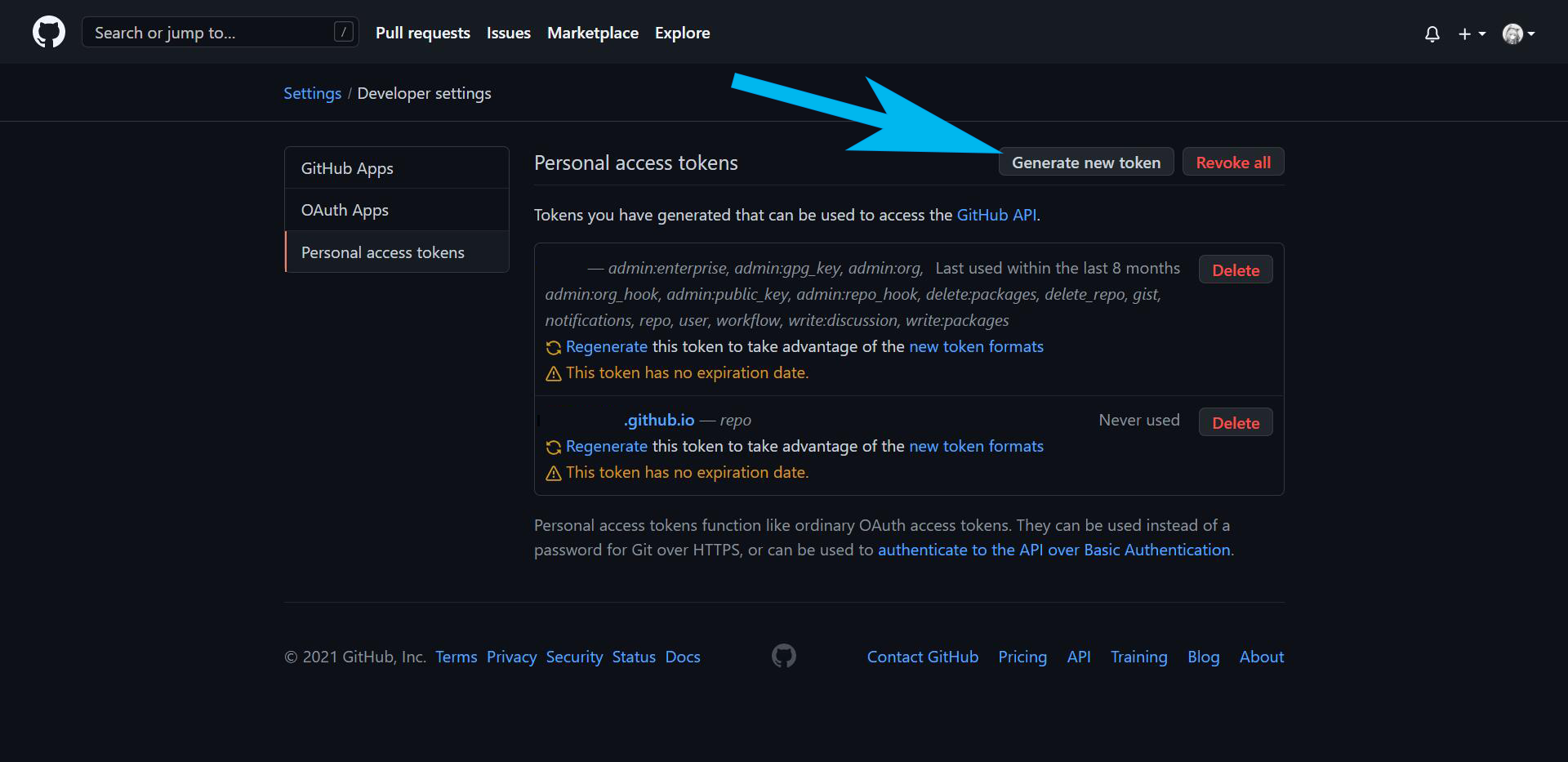Open the GitHub API link
The image size is (1568, 762).
pos(996,215)
